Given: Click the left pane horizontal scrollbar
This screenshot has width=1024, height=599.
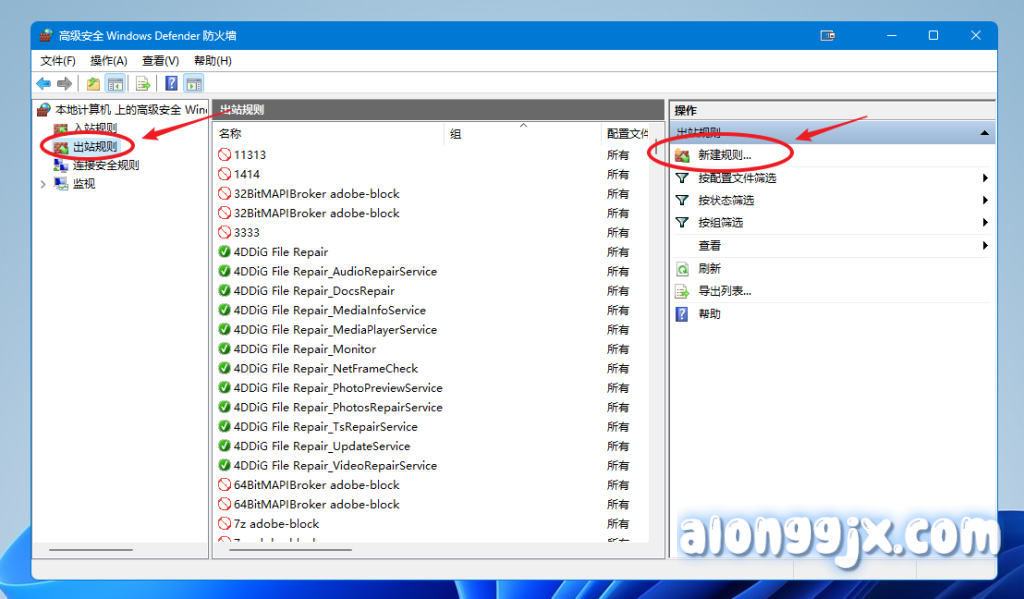Looking at the screenshot, I should 91,549.
